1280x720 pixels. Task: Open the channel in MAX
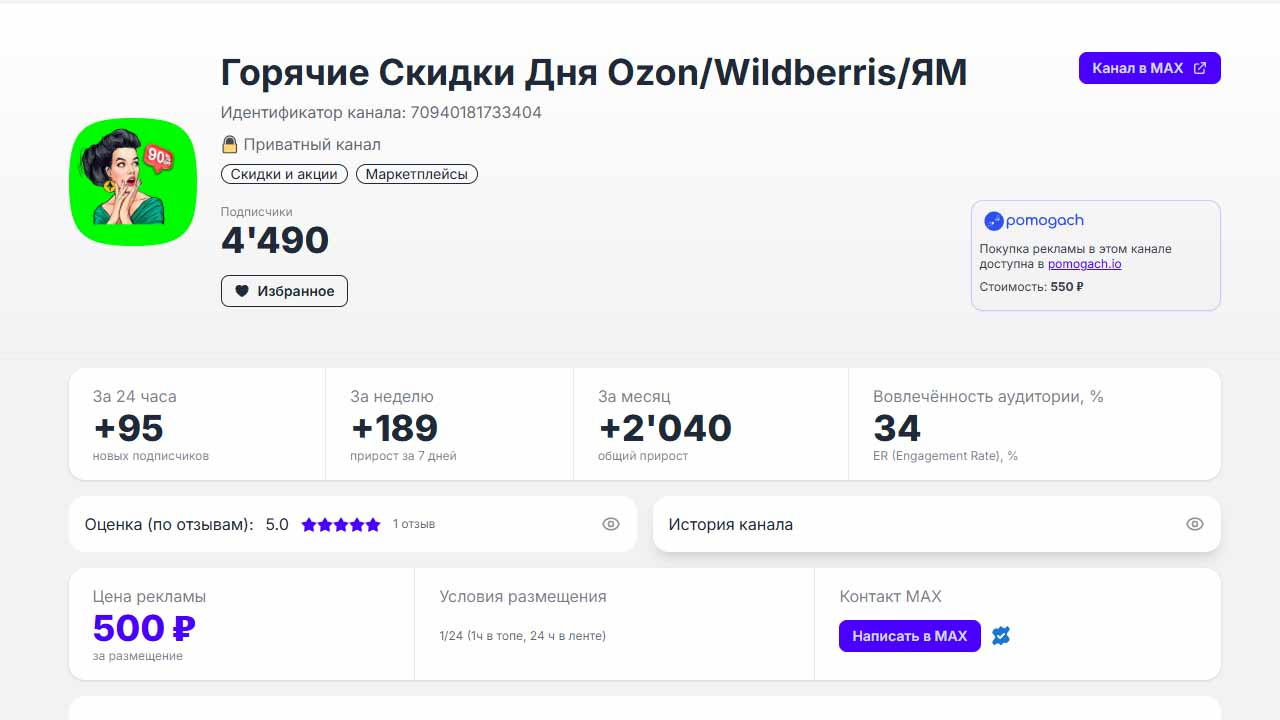click(1138, 68)
